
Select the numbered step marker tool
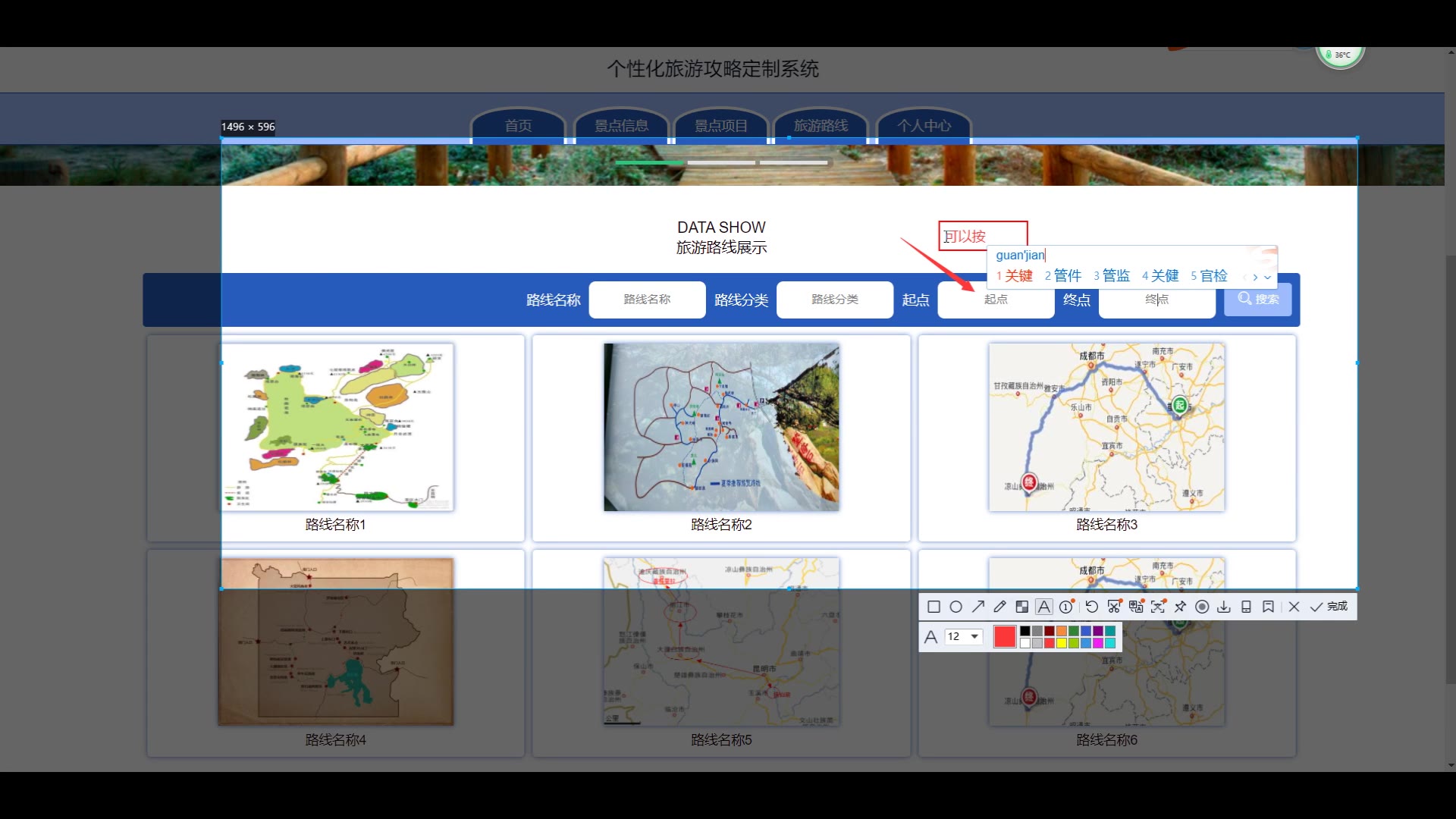[x=1067, y=607]
